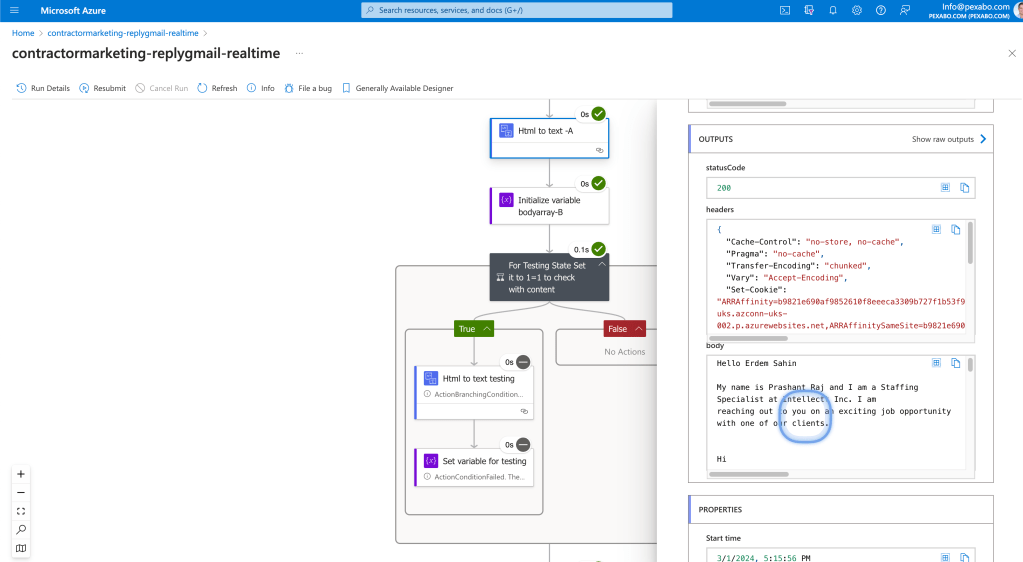Click the link icon on Html to text testing
1023x562 pixels.
[524, 411]
